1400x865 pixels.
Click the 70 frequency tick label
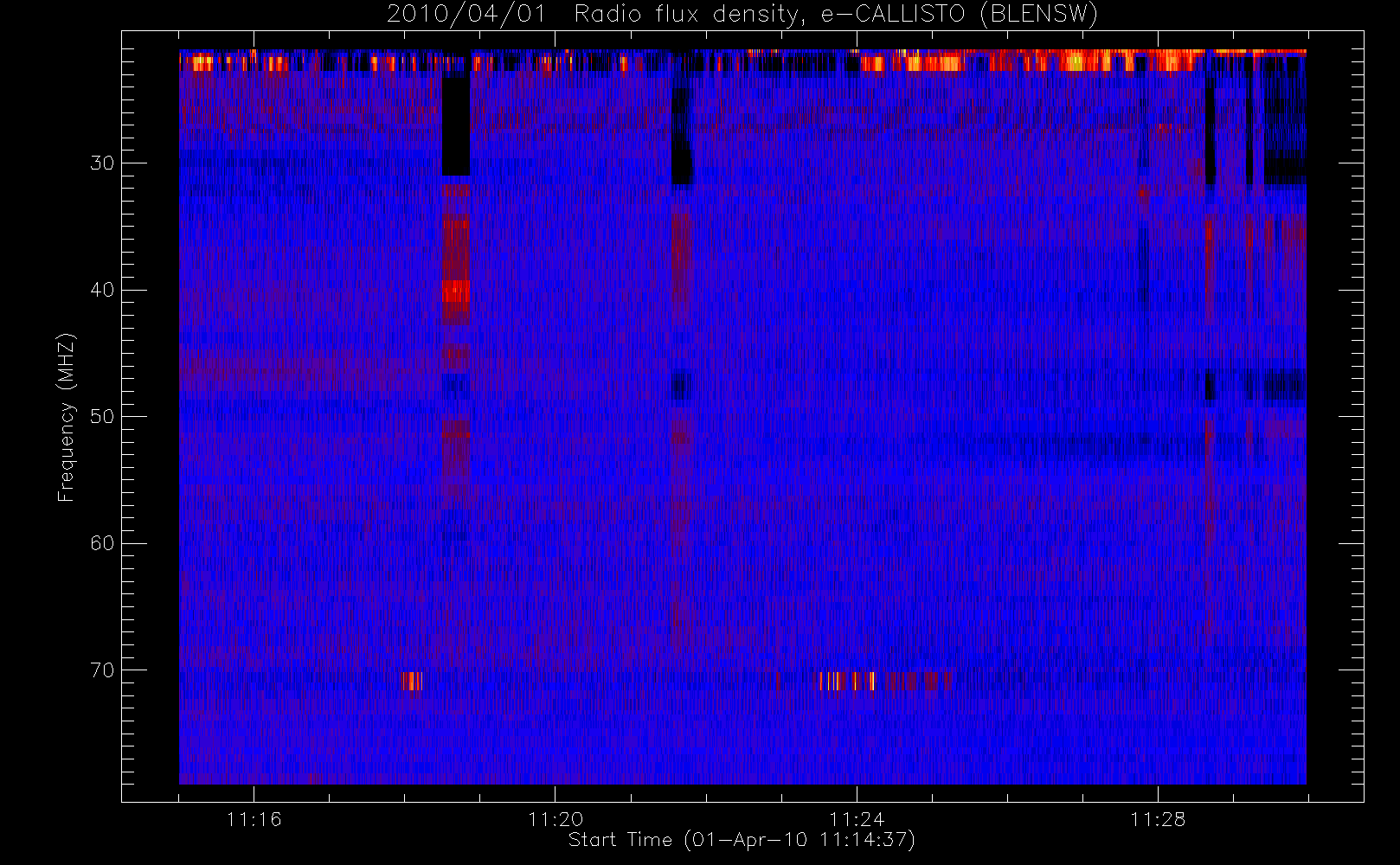tap(102, 670)
